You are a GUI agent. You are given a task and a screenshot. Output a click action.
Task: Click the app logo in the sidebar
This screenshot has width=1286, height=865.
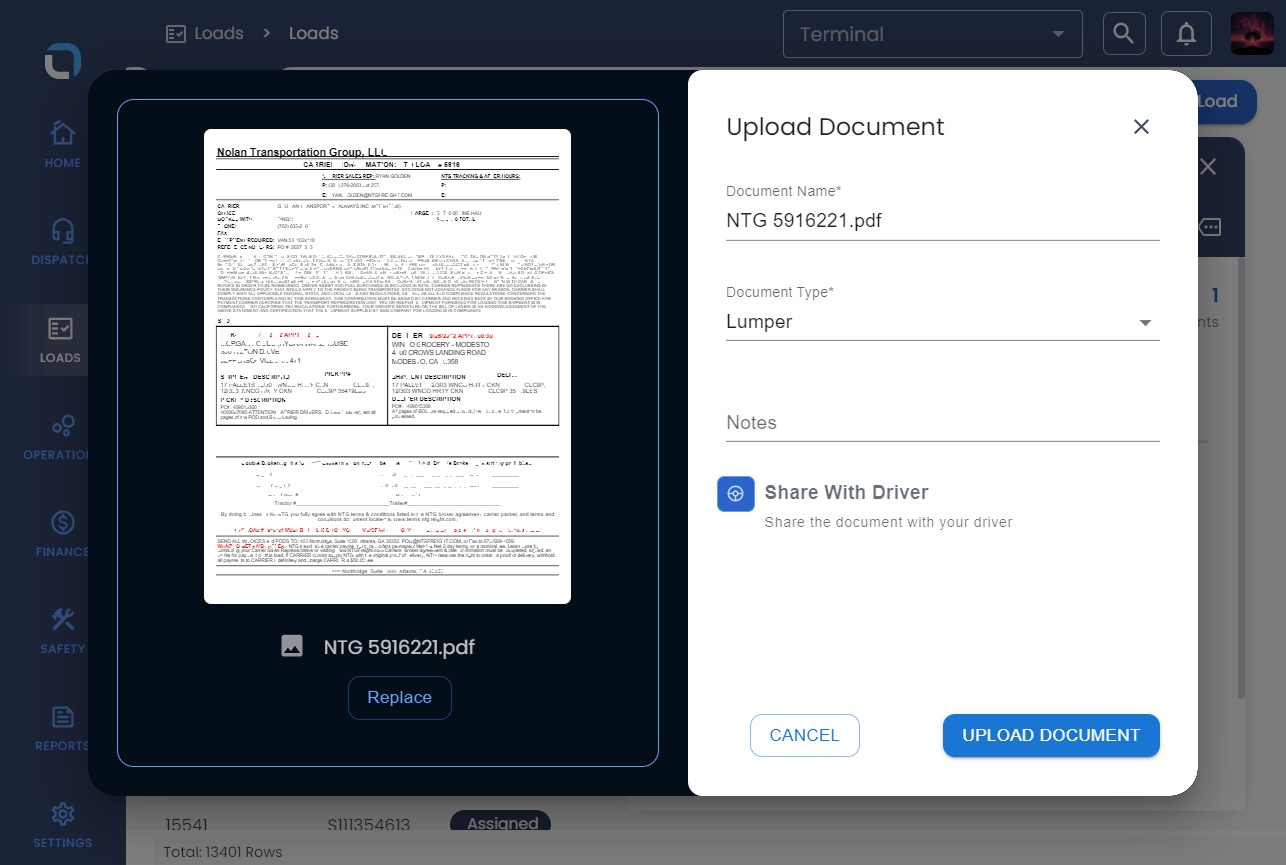62,62
